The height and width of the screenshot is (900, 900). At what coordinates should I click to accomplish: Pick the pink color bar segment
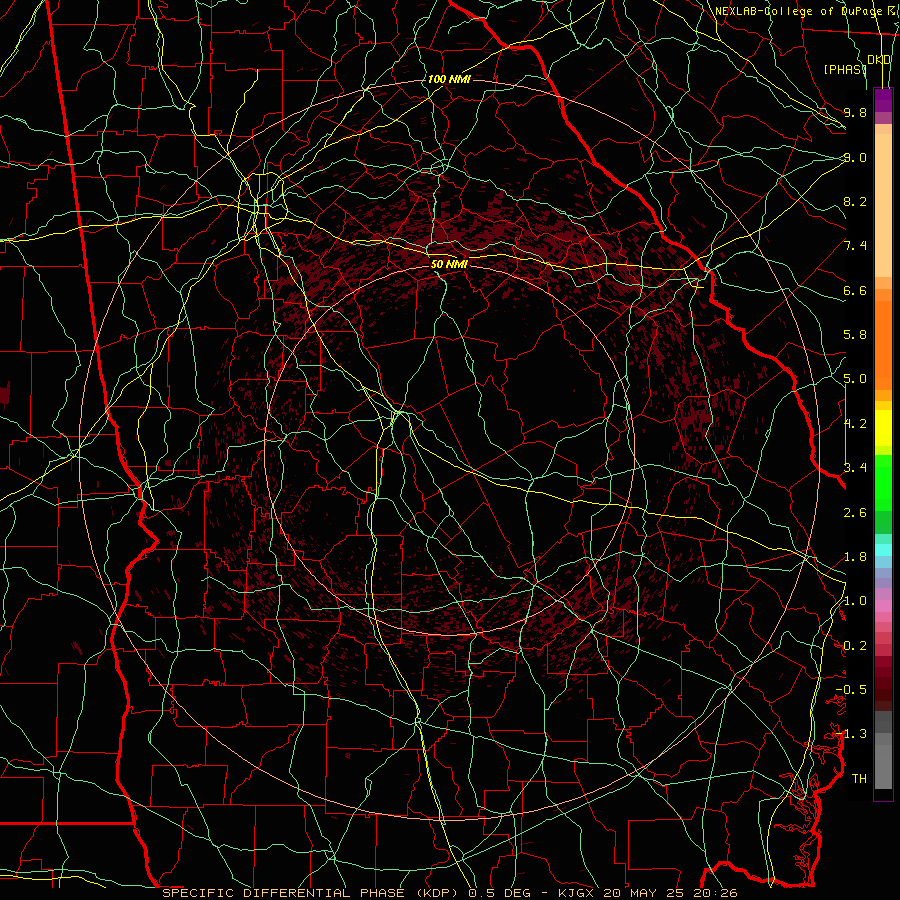[883, 606]
